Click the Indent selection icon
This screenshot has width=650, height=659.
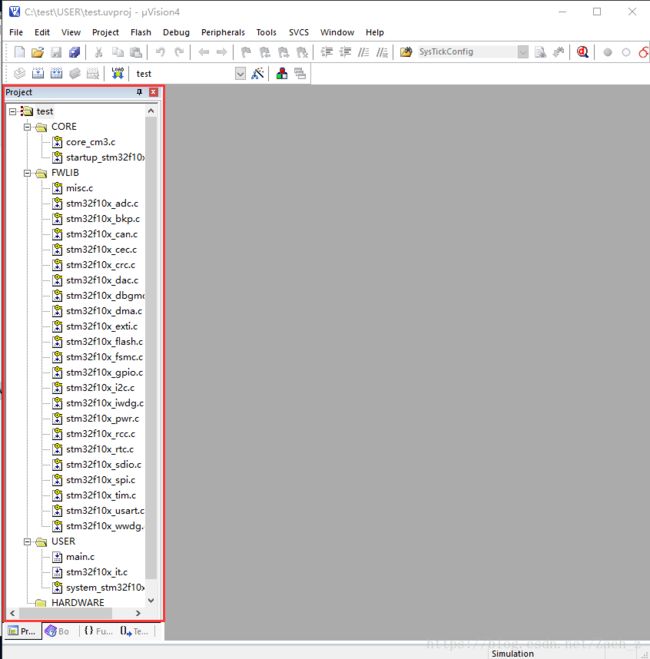click(326, 52)
